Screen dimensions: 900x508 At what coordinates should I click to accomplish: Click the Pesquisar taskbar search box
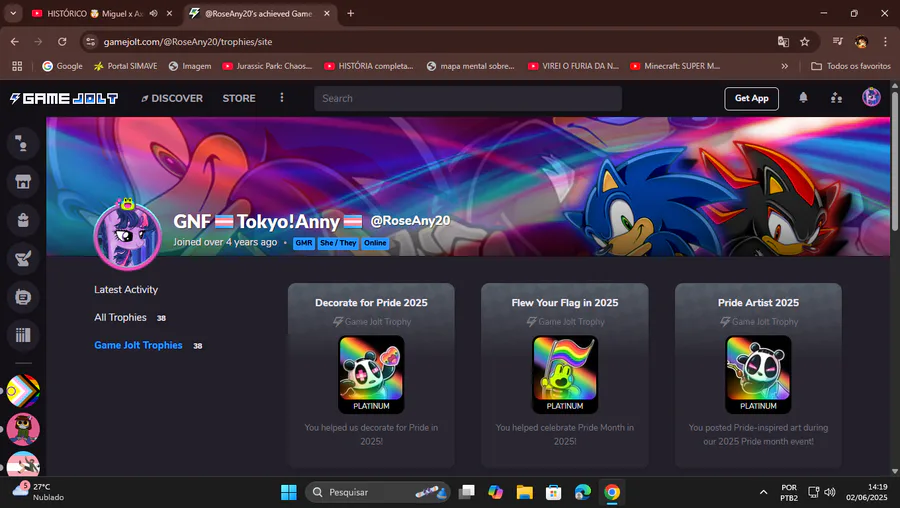pyautogui.click(x=379, y=492)
